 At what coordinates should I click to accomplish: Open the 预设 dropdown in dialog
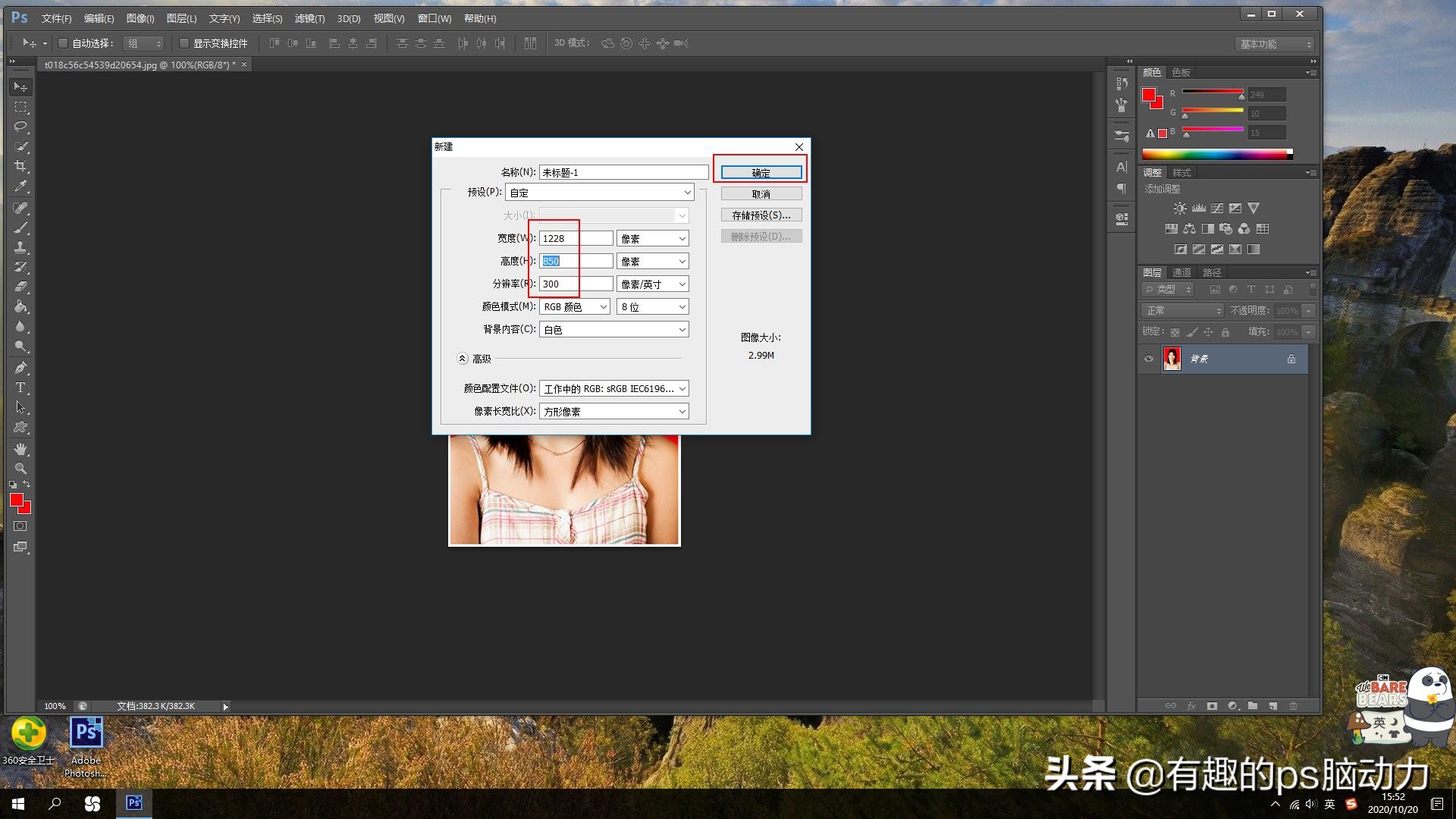click(x=599, y=193)
